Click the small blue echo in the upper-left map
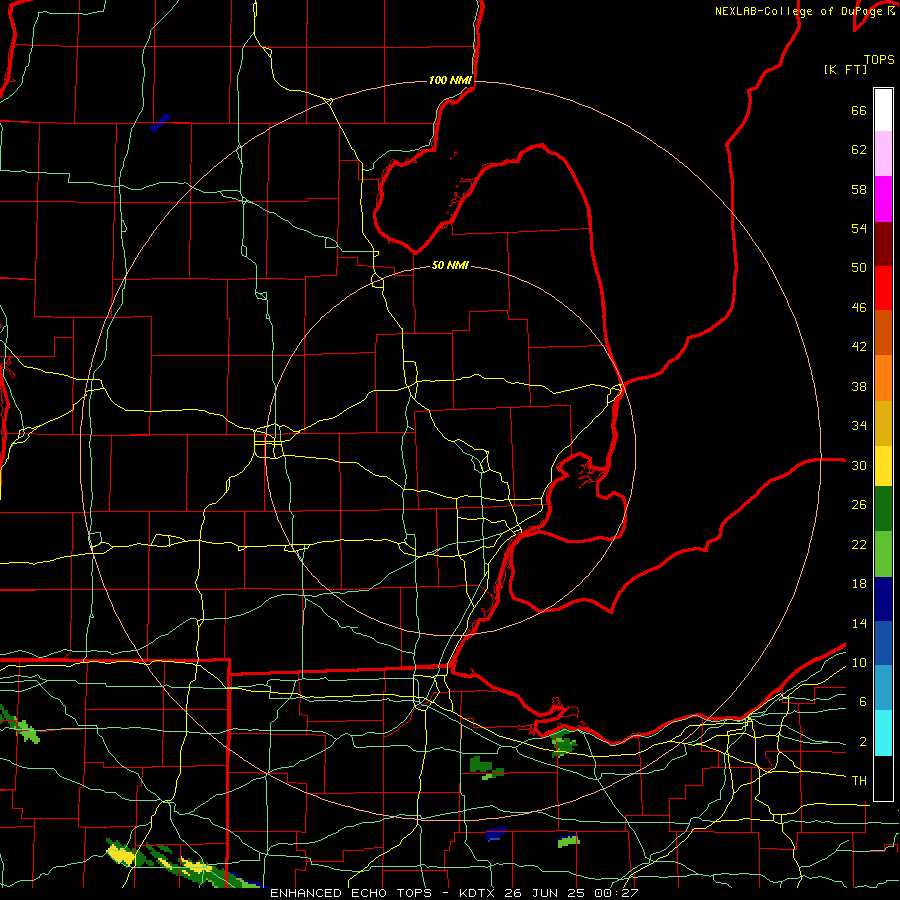This screenshot has width=900, height=900. click(160, 123)
